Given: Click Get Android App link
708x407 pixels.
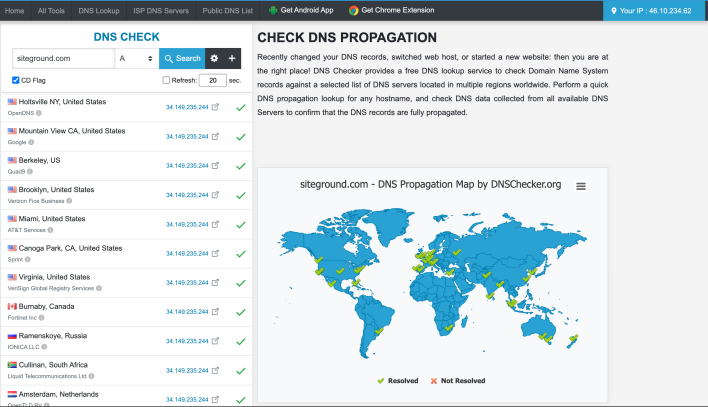Looking at the screenshot, I should (301, 10).
